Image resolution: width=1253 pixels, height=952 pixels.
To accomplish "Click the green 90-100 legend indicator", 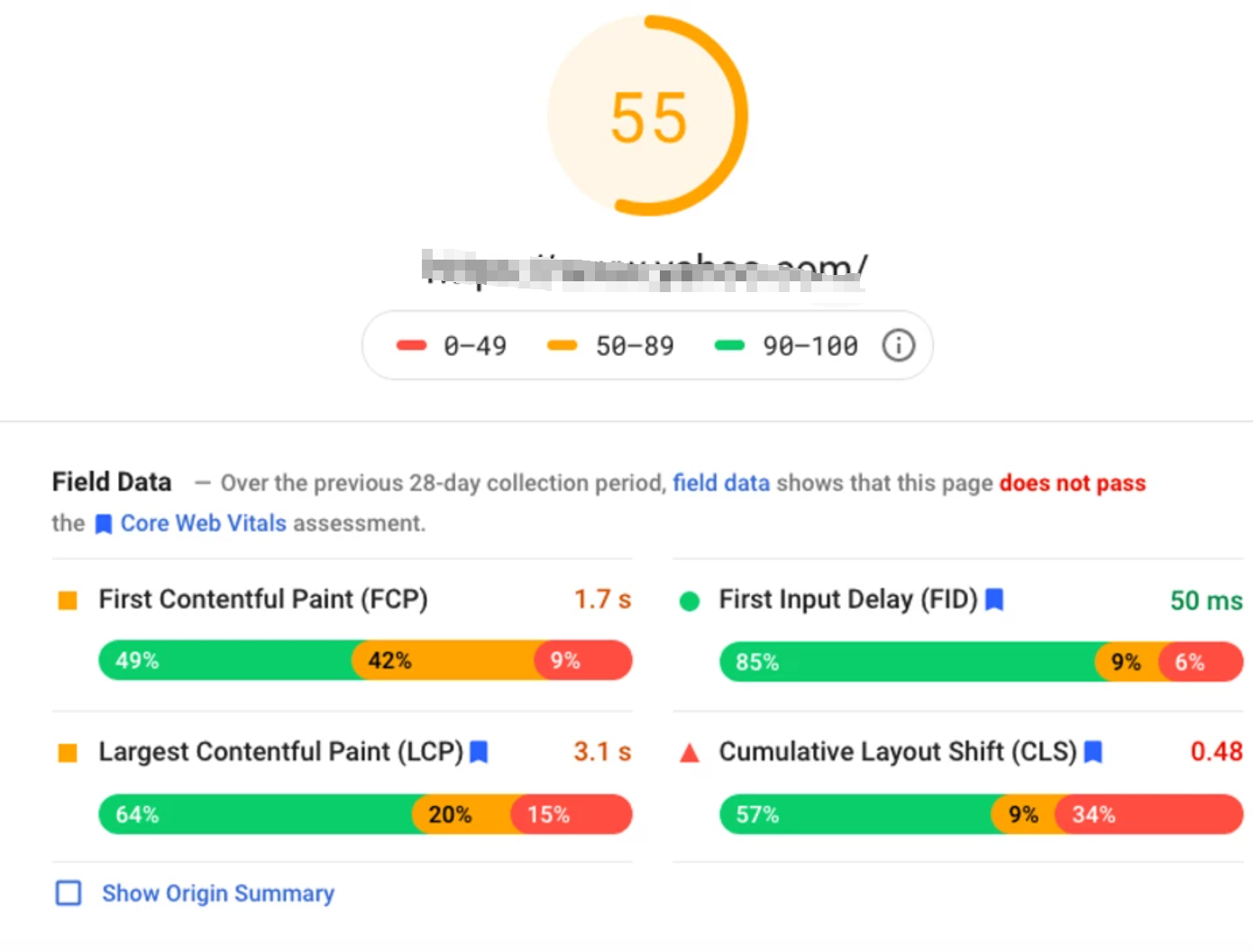I will pos(728,344).
